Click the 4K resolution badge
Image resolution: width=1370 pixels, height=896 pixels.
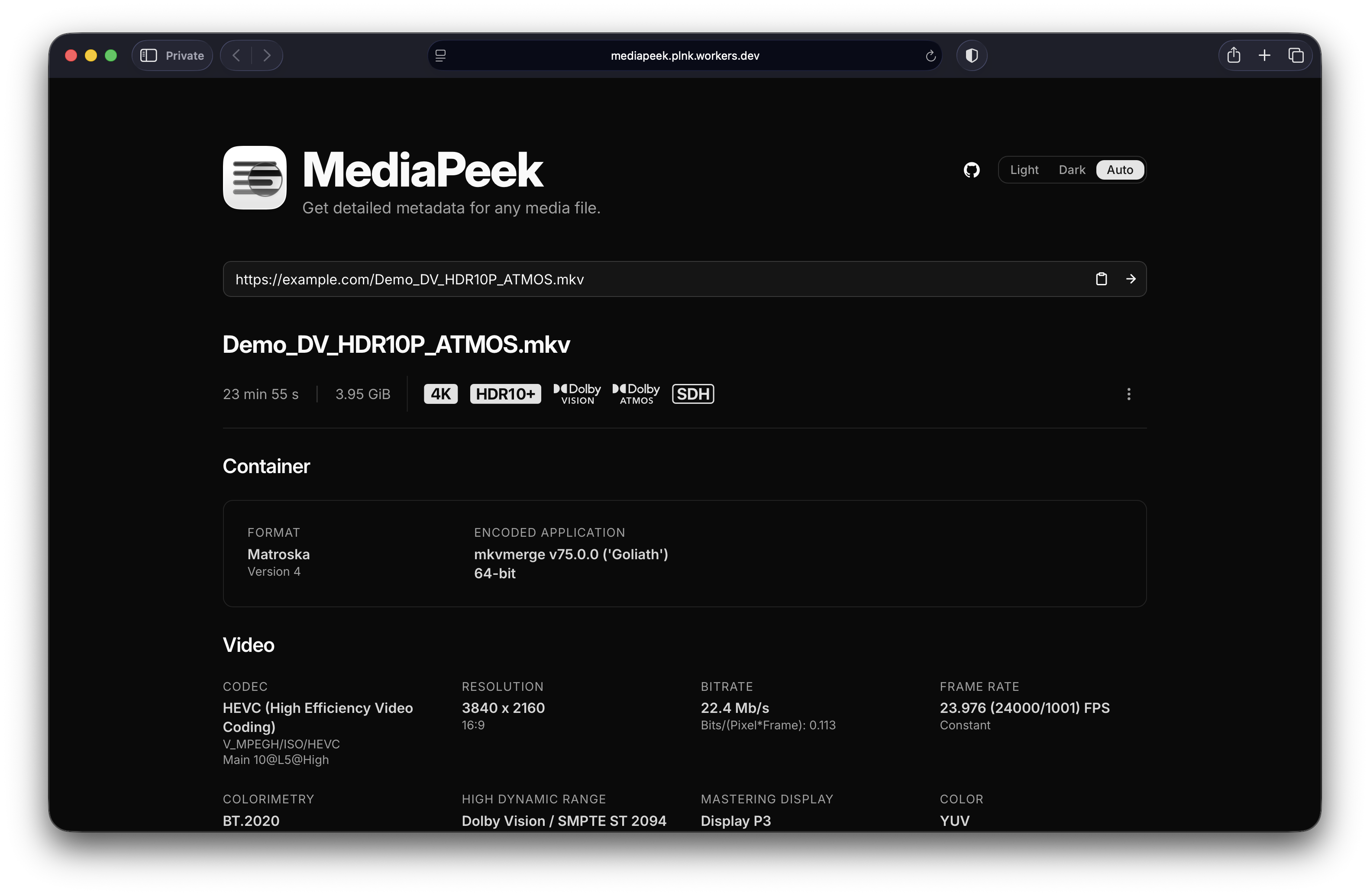440,393
